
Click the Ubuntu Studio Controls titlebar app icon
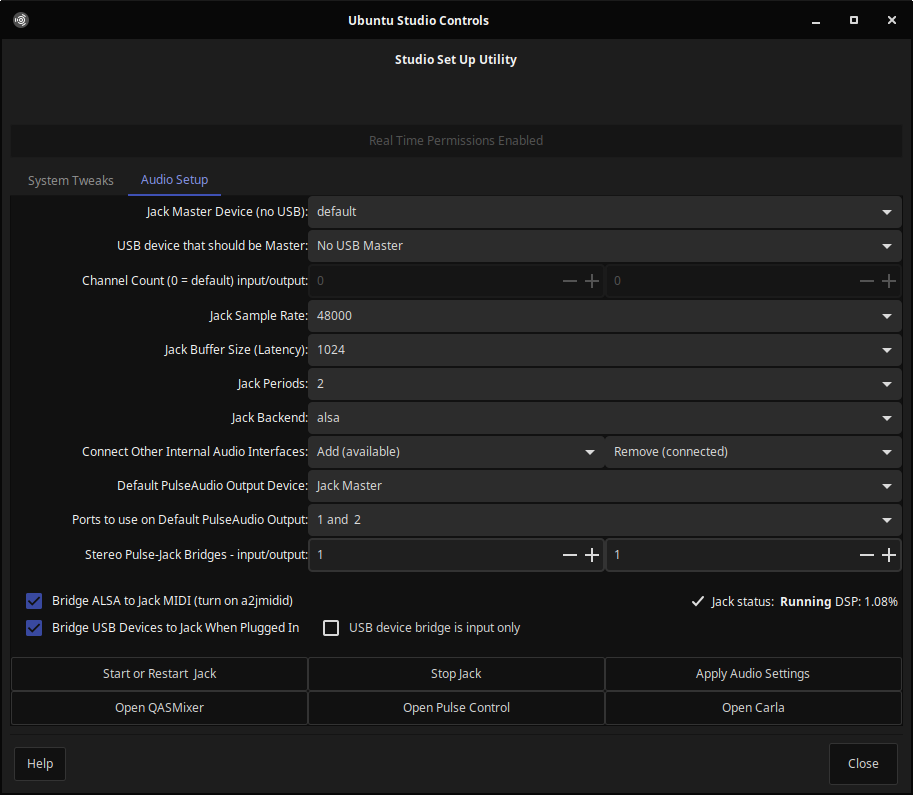20,20
